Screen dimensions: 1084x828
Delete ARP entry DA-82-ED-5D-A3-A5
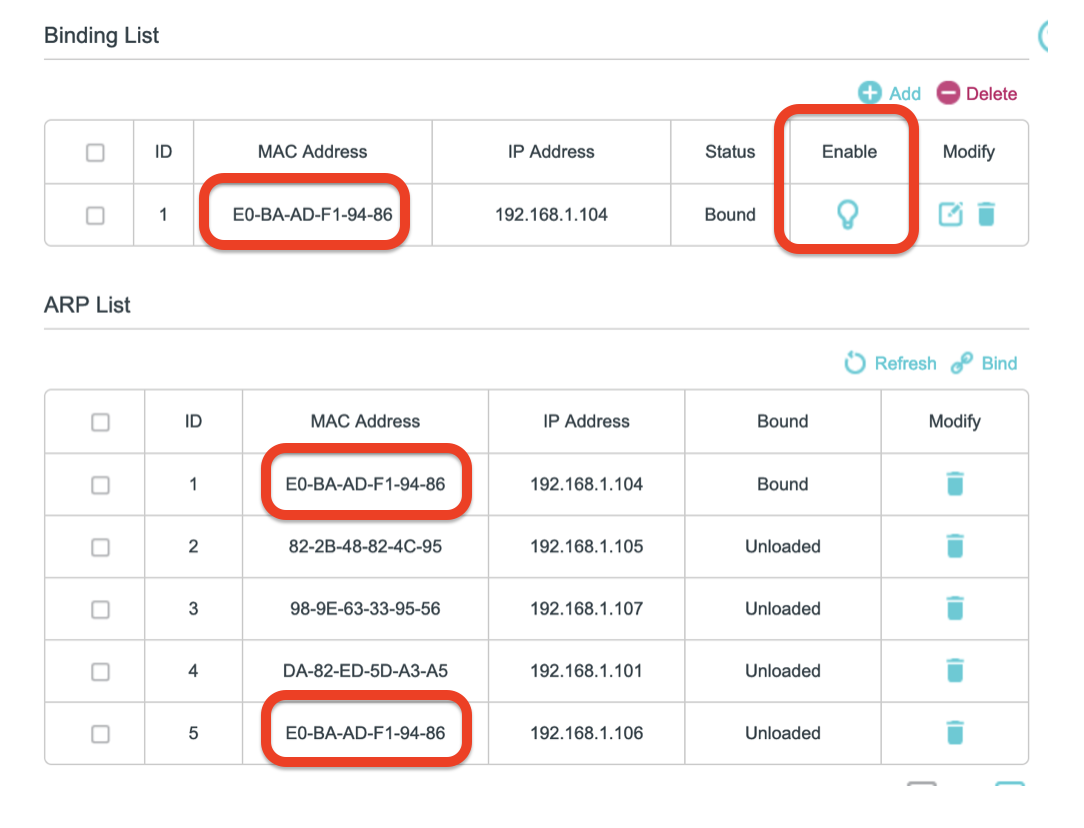tap(954, 670)
